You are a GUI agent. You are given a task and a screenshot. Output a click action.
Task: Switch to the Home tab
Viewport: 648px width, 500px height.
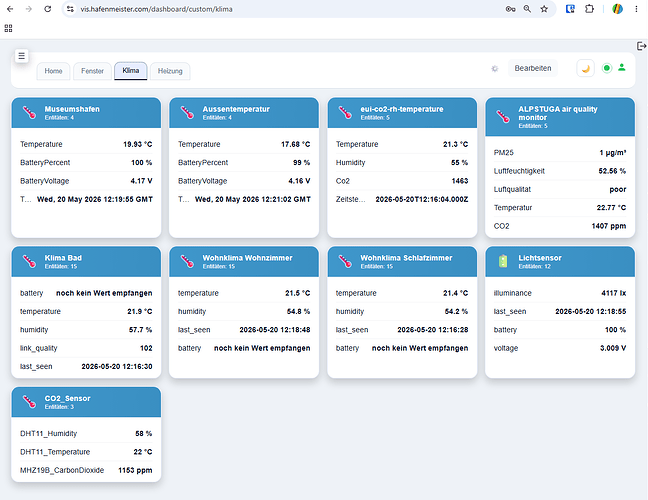click(x=53, y=71)
